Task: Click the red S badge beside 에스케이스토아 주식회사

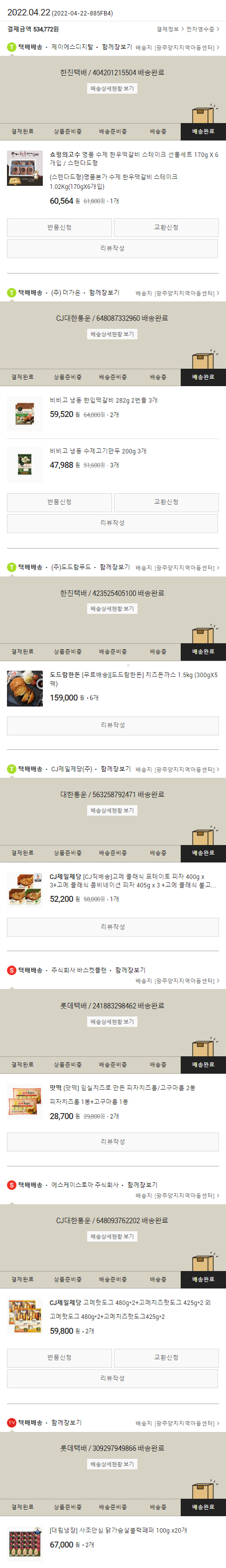Action: (11, 1184)
